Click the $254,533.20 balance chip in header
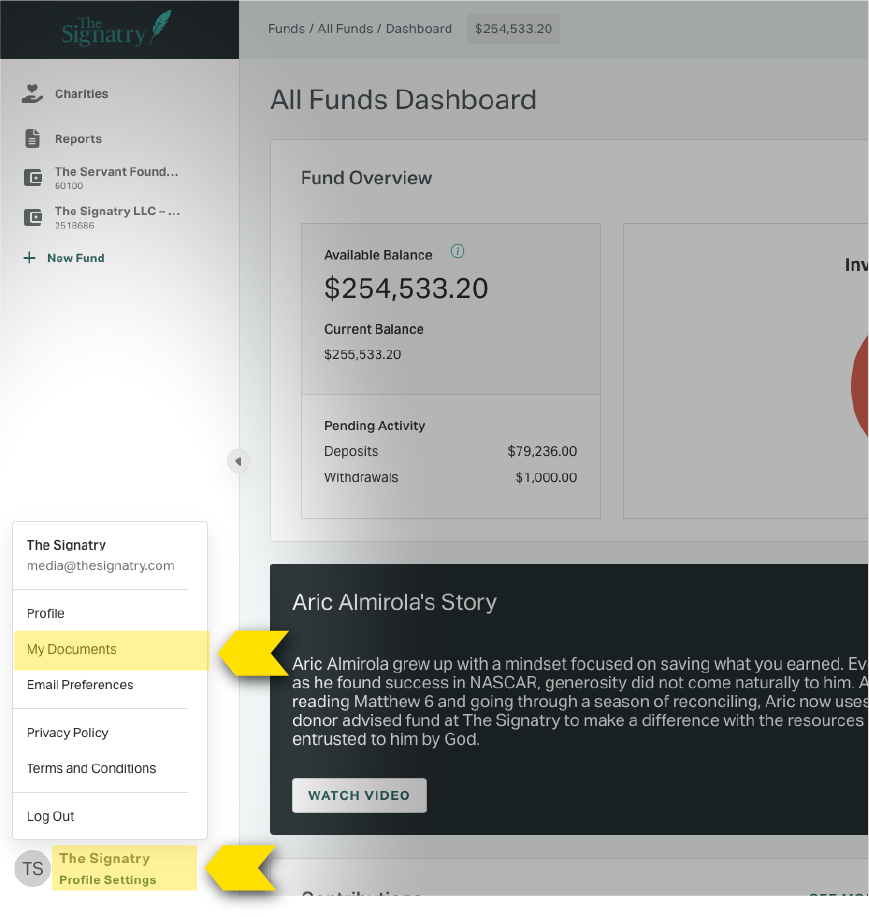This screenshot has width=869, height=917. (513, 29)
